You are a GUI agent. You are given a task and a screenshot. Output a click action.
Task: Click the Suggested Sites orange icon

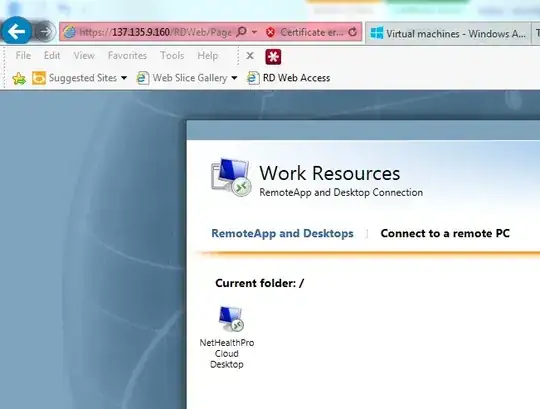pos(39,78)
